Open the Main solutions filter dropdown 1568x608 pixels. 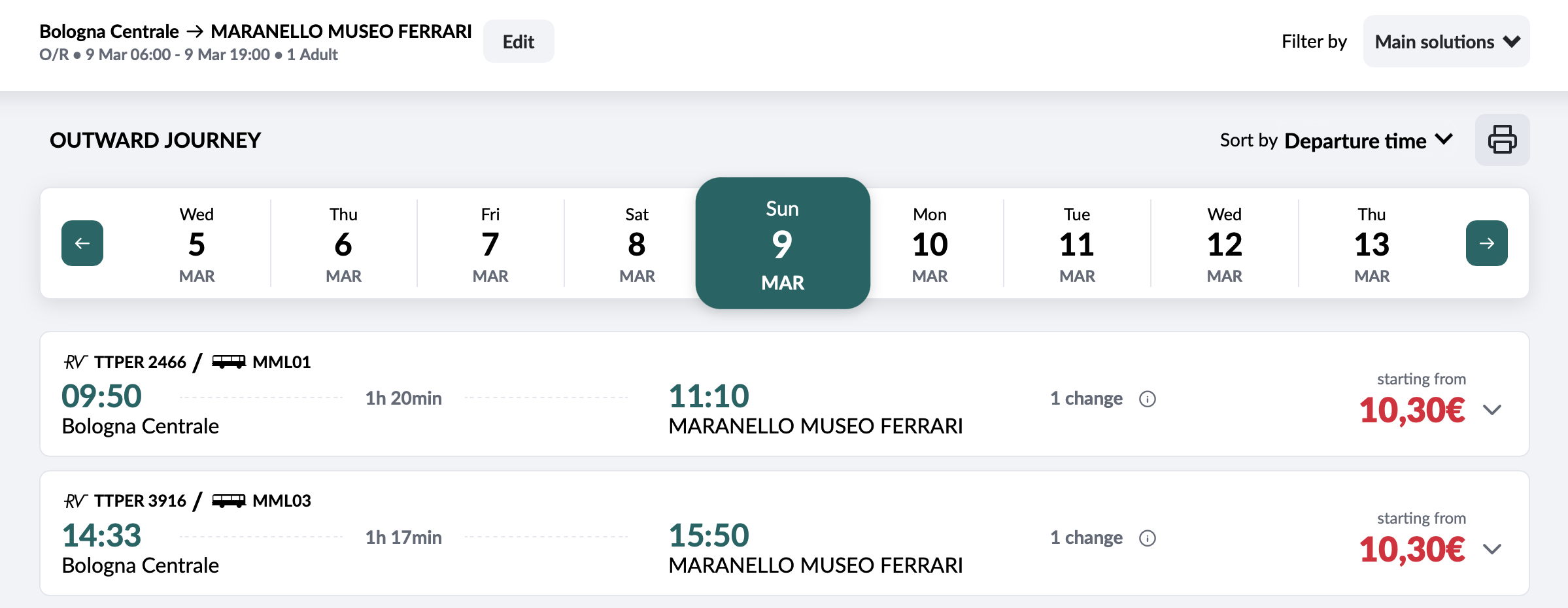click(1446, 41)
